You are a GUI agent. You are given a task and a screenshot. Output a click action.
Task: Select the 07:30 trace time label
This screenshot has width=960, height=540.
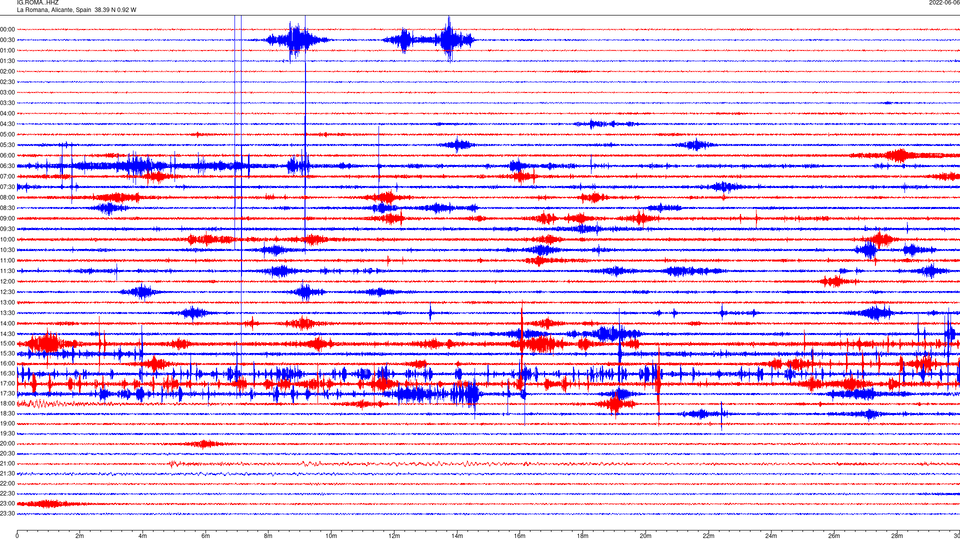click(x=7, y=187)
